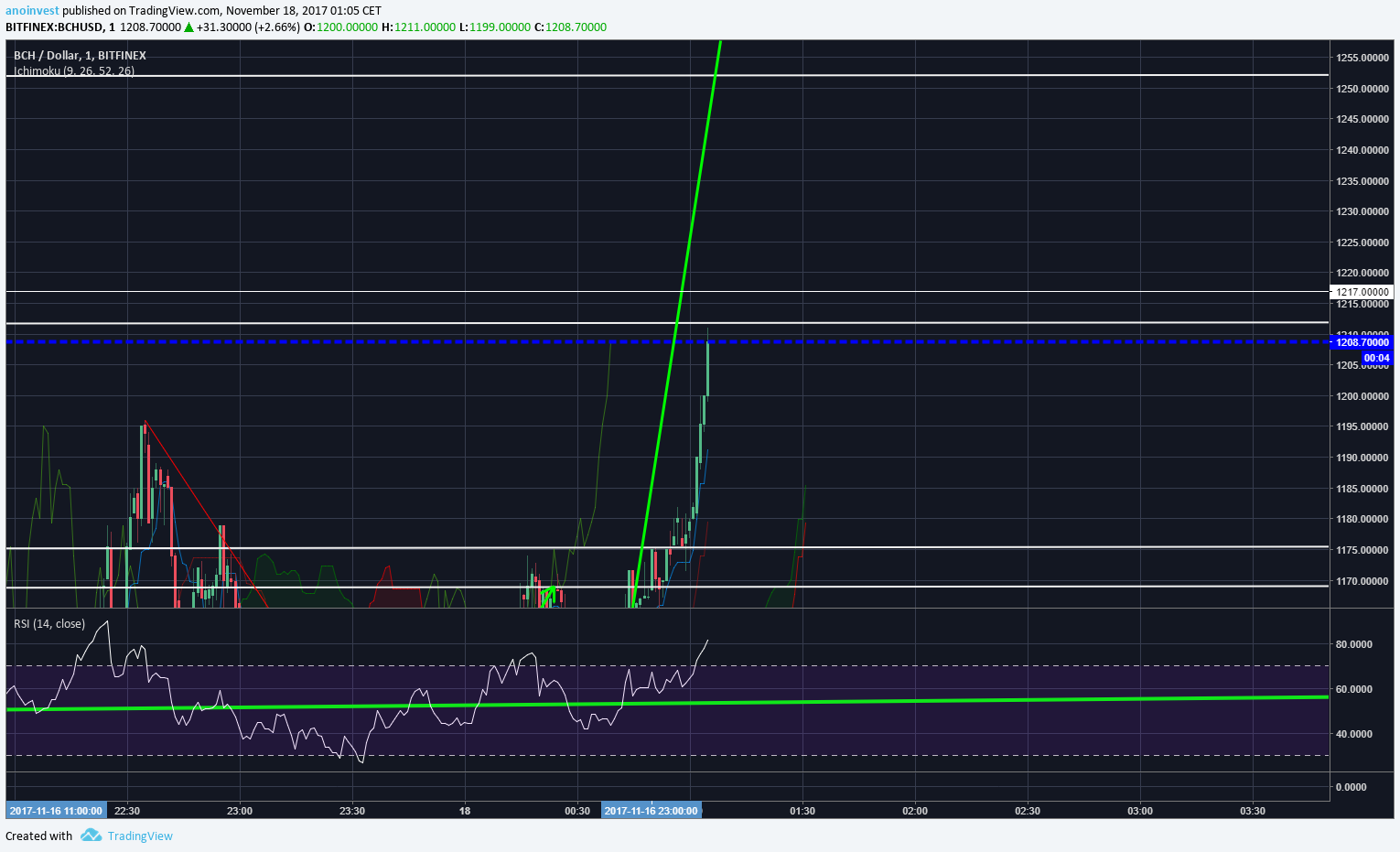Select the blue dashed current price line
The image size is (1400, 852).
pyautogui.click(x=667, y=342)
